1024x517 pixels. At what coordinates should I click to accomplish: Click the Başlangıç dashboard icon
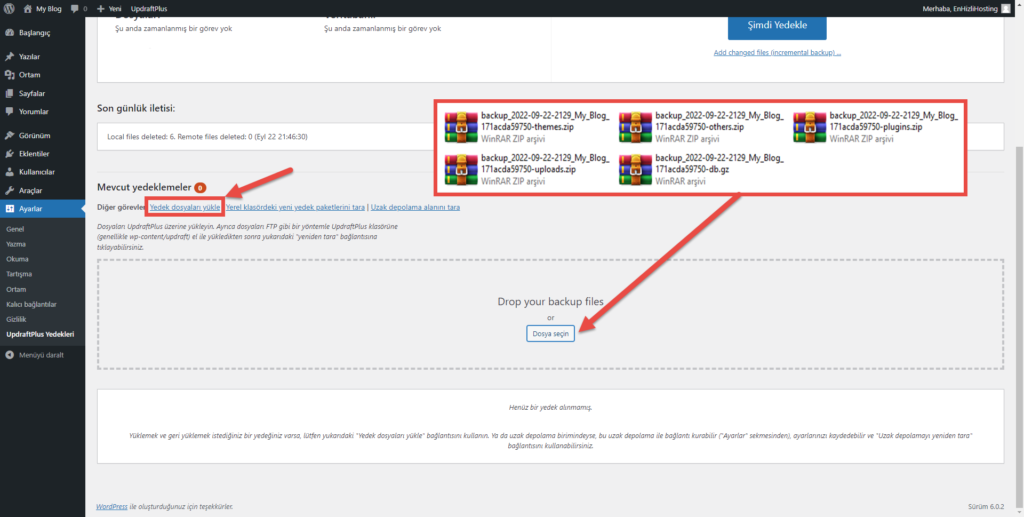[x=10, y=33]
